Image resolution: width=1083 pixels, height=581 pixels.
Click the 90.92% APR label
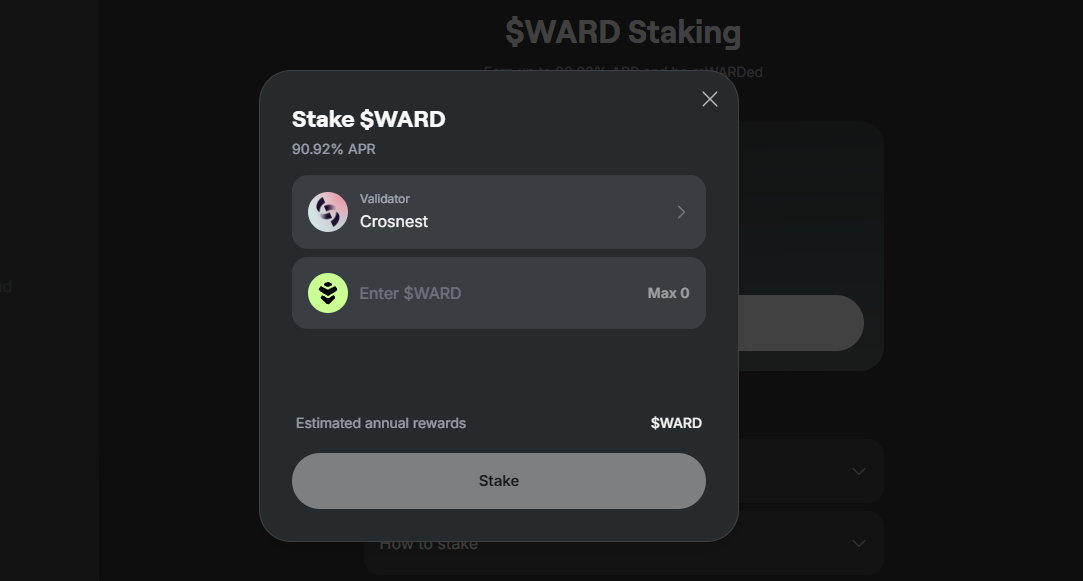(x=333, y=149)
